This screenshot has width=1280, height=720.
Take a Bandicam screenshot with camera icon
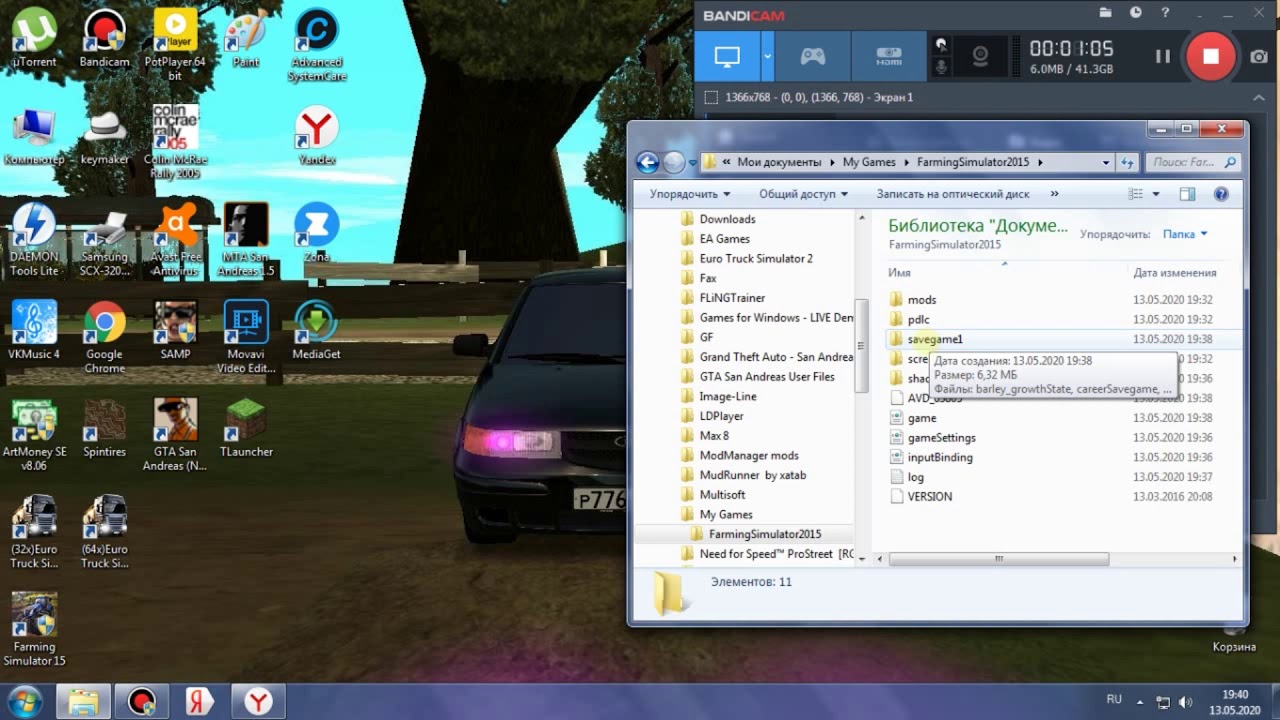[x=1259, y=57]
